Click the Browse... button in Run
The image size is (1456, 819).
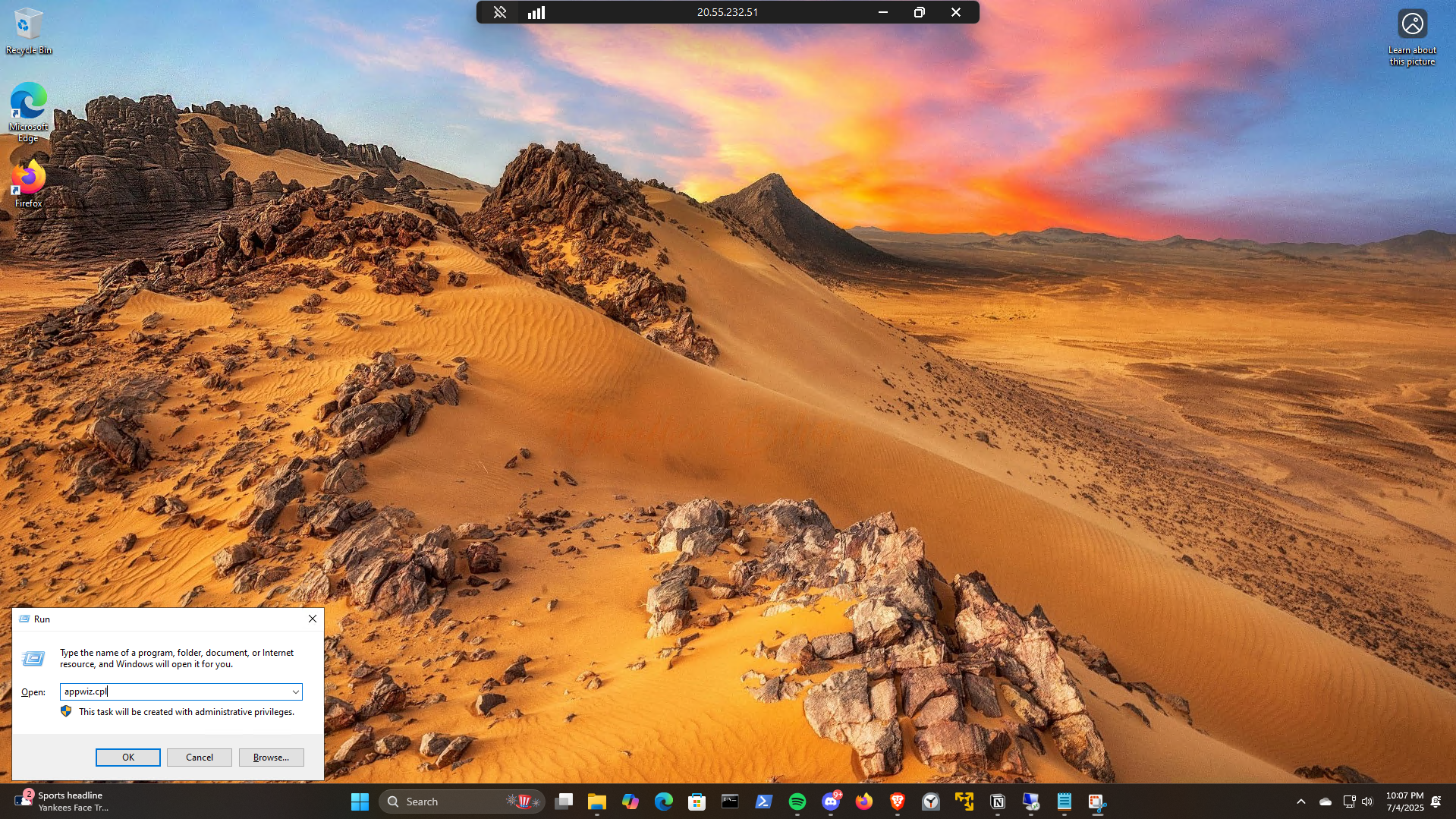(271, 757)
